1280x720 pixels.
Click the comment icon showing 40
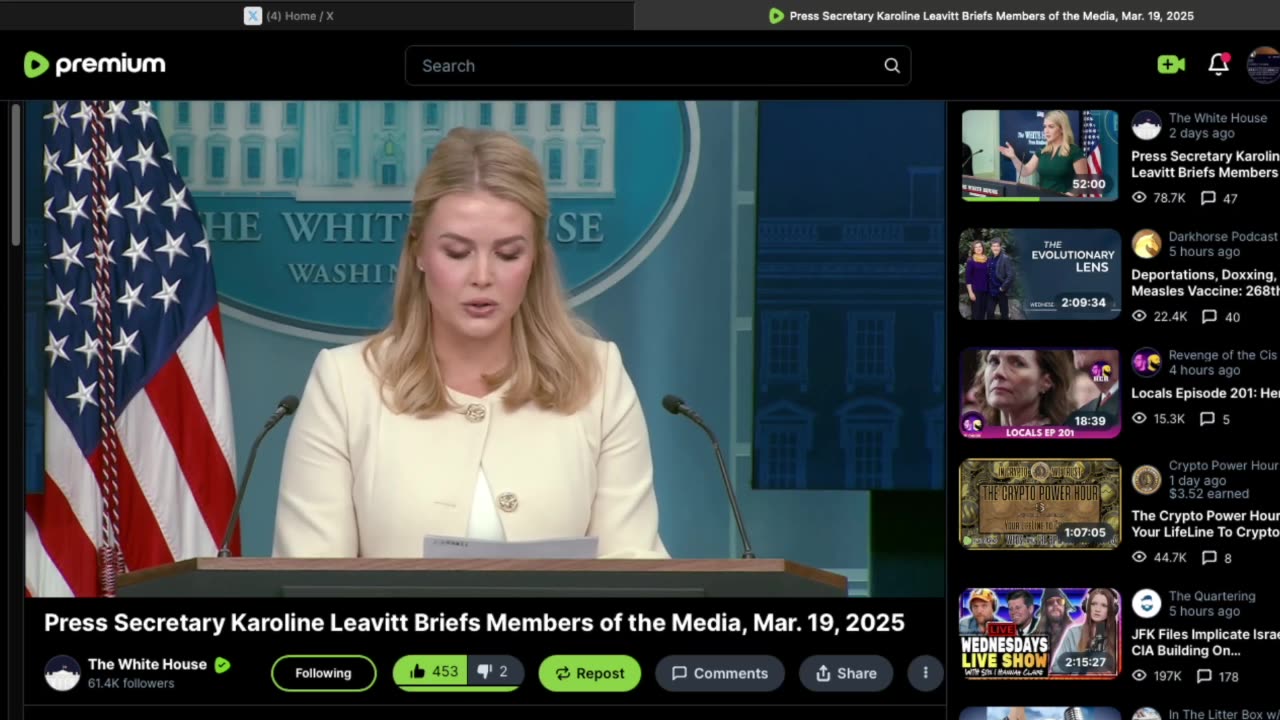click(x=1209, y=317)
